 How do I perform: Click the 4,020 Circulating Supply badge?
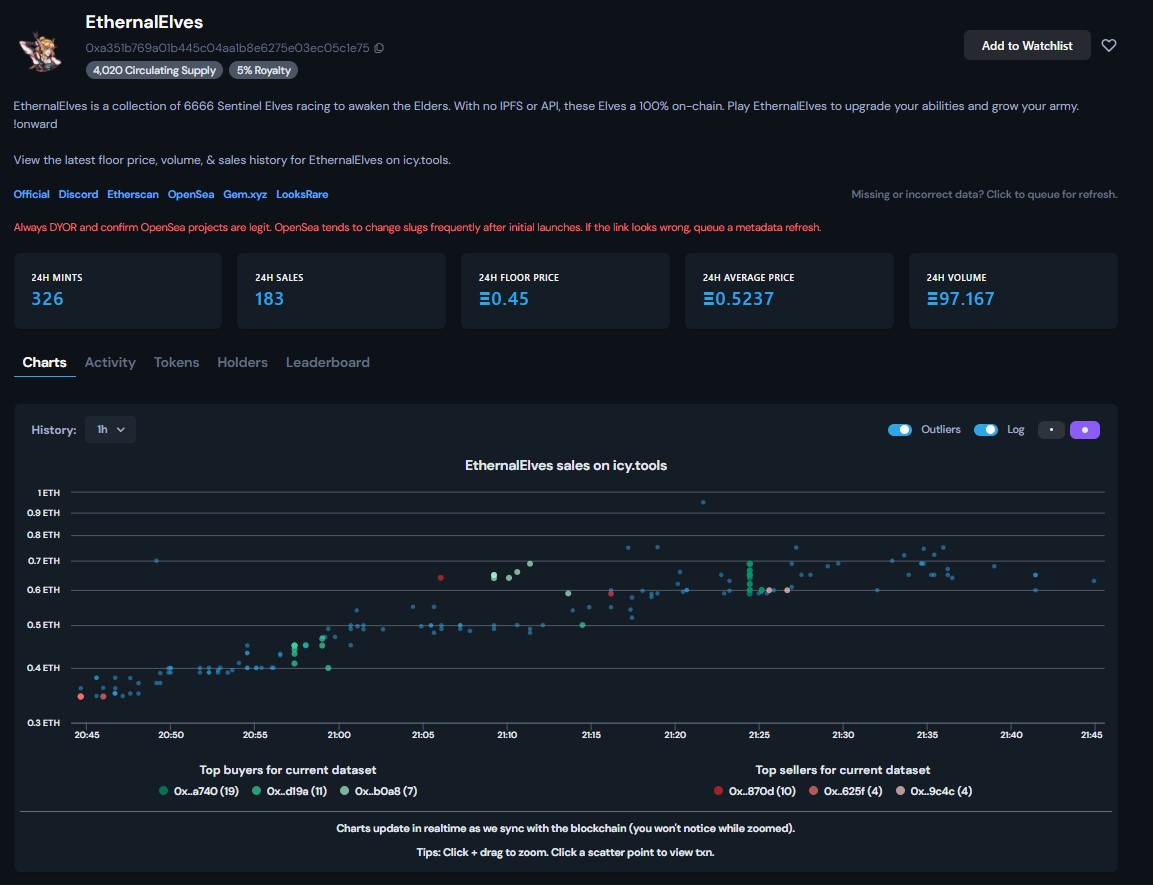click(154, 71)
